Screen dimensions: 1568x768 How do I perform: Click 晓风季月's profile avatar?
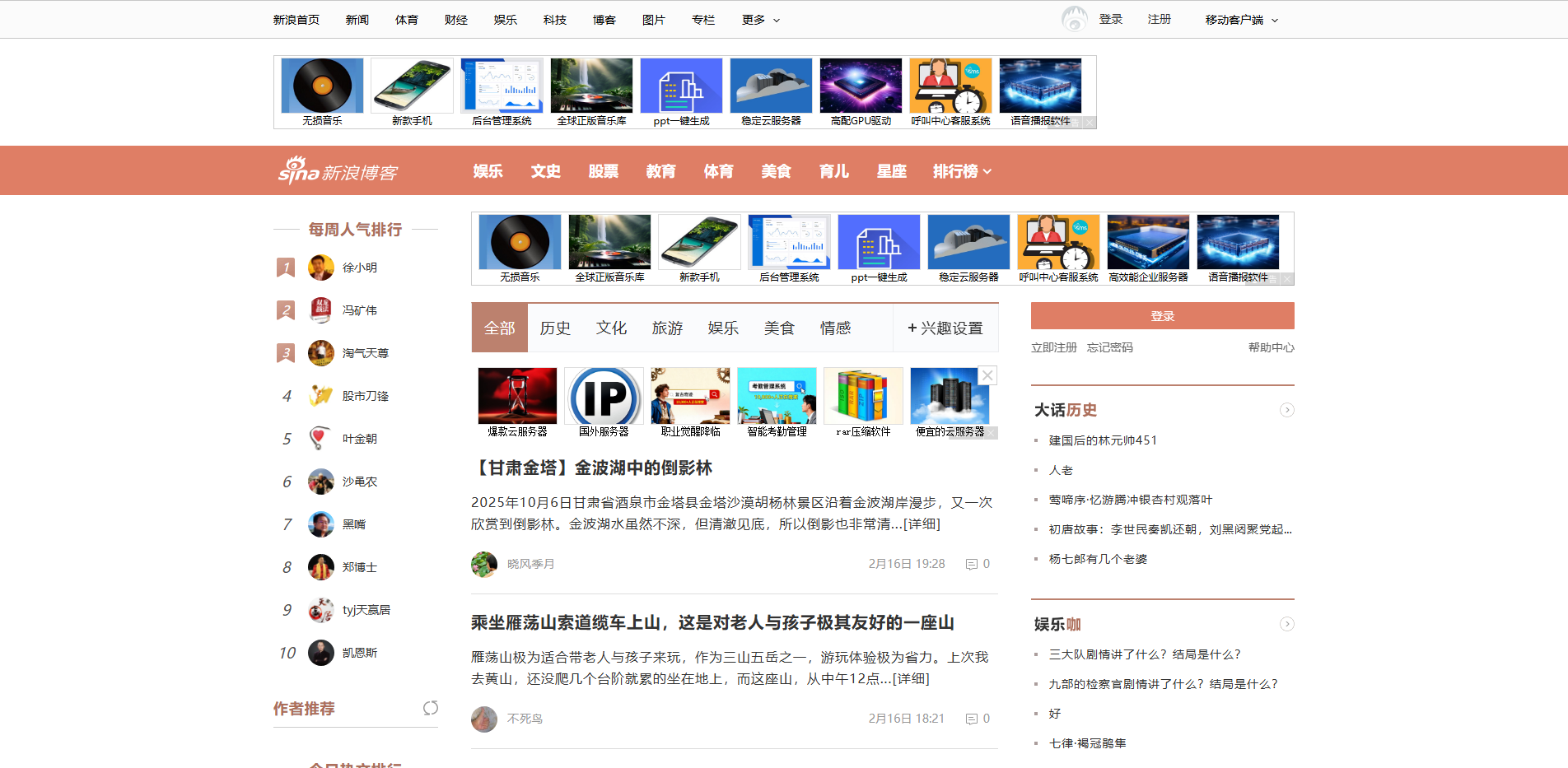coord(484,566)
